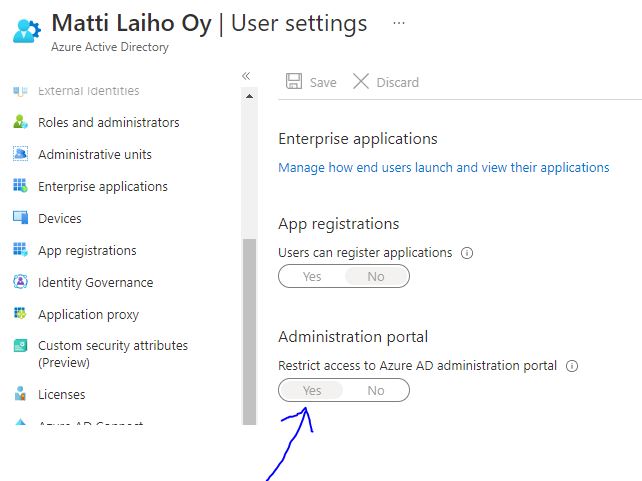Click the Azure Active Directory subtitle

pos(110,47)
